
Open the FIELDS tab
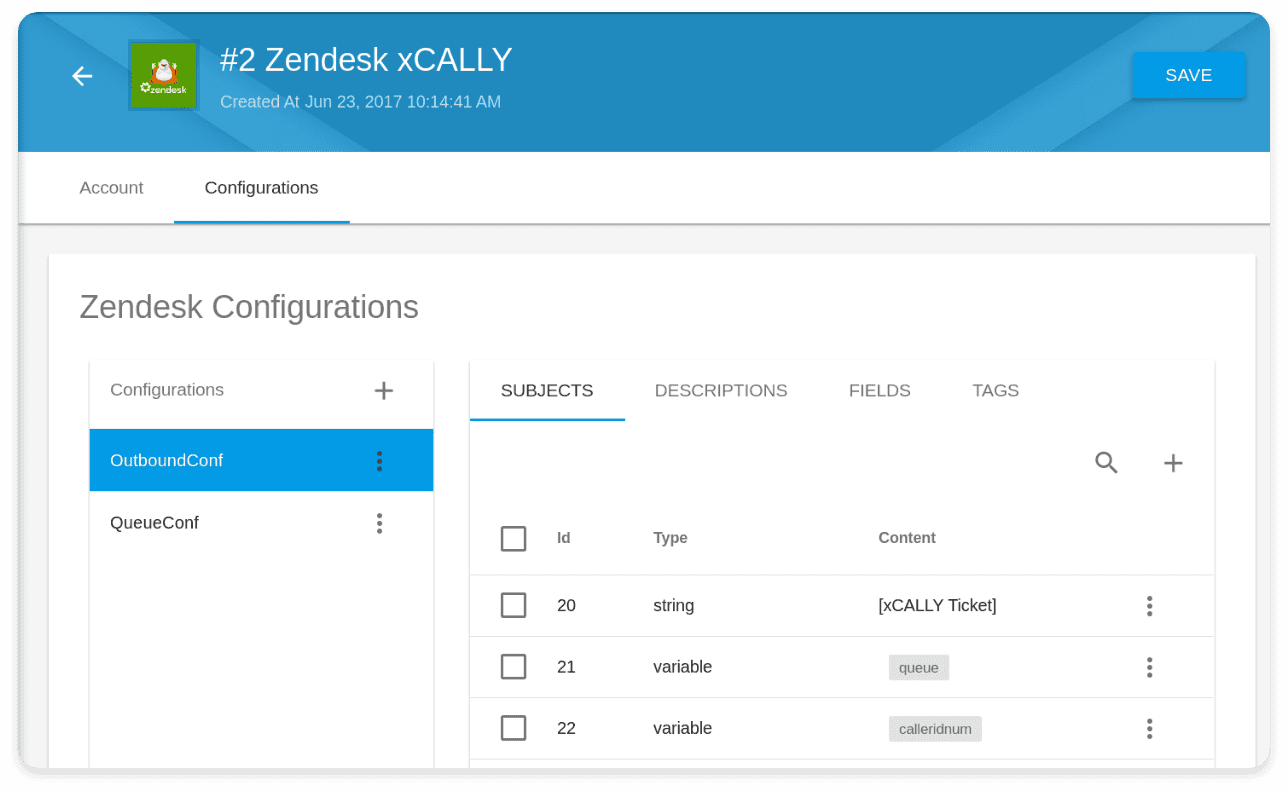(880, 391)
